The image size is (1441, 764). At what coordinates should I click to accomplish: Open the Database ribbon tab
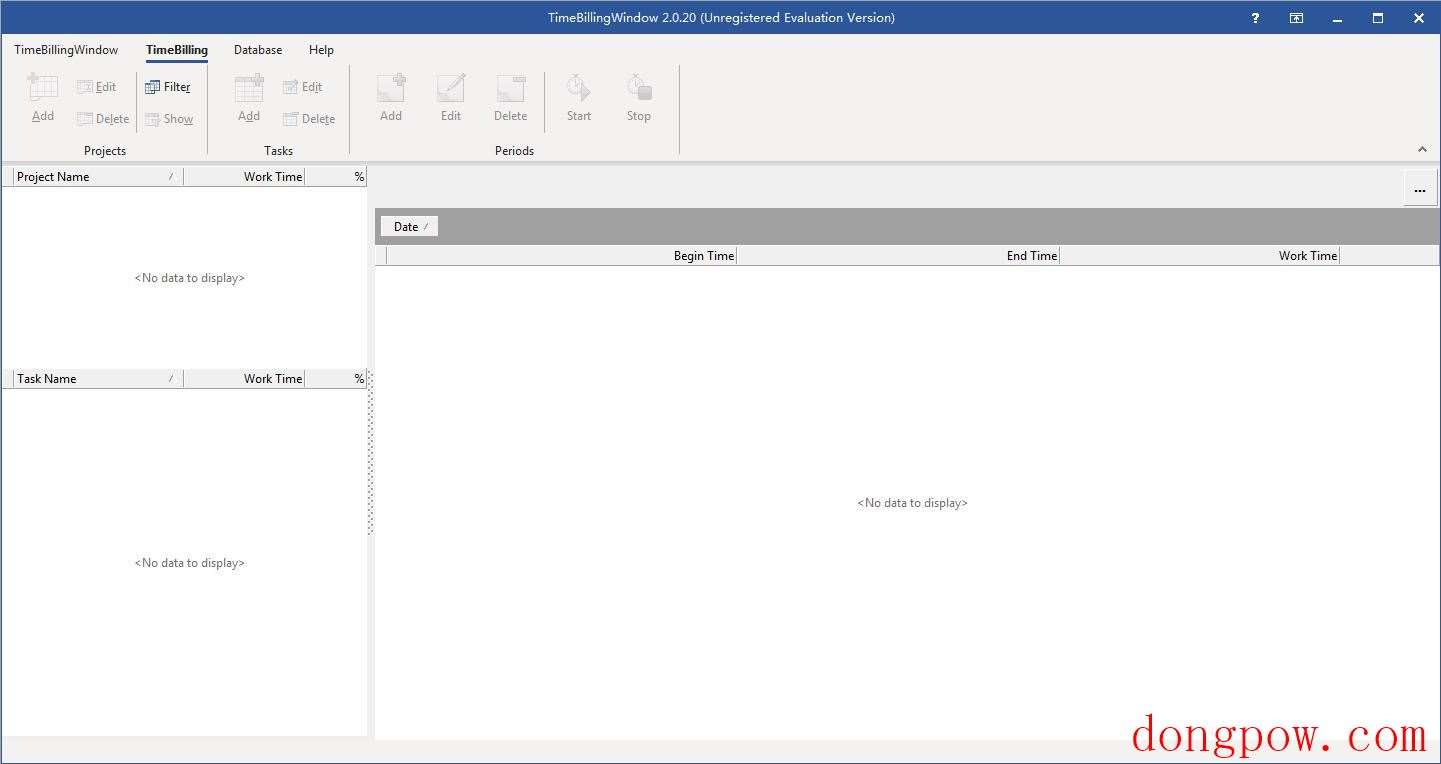pos(258,50)
